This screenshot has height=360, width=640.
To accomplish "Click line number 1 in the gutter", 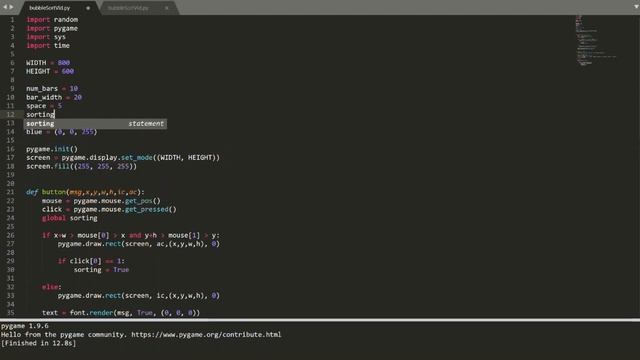I will [12, 20].
